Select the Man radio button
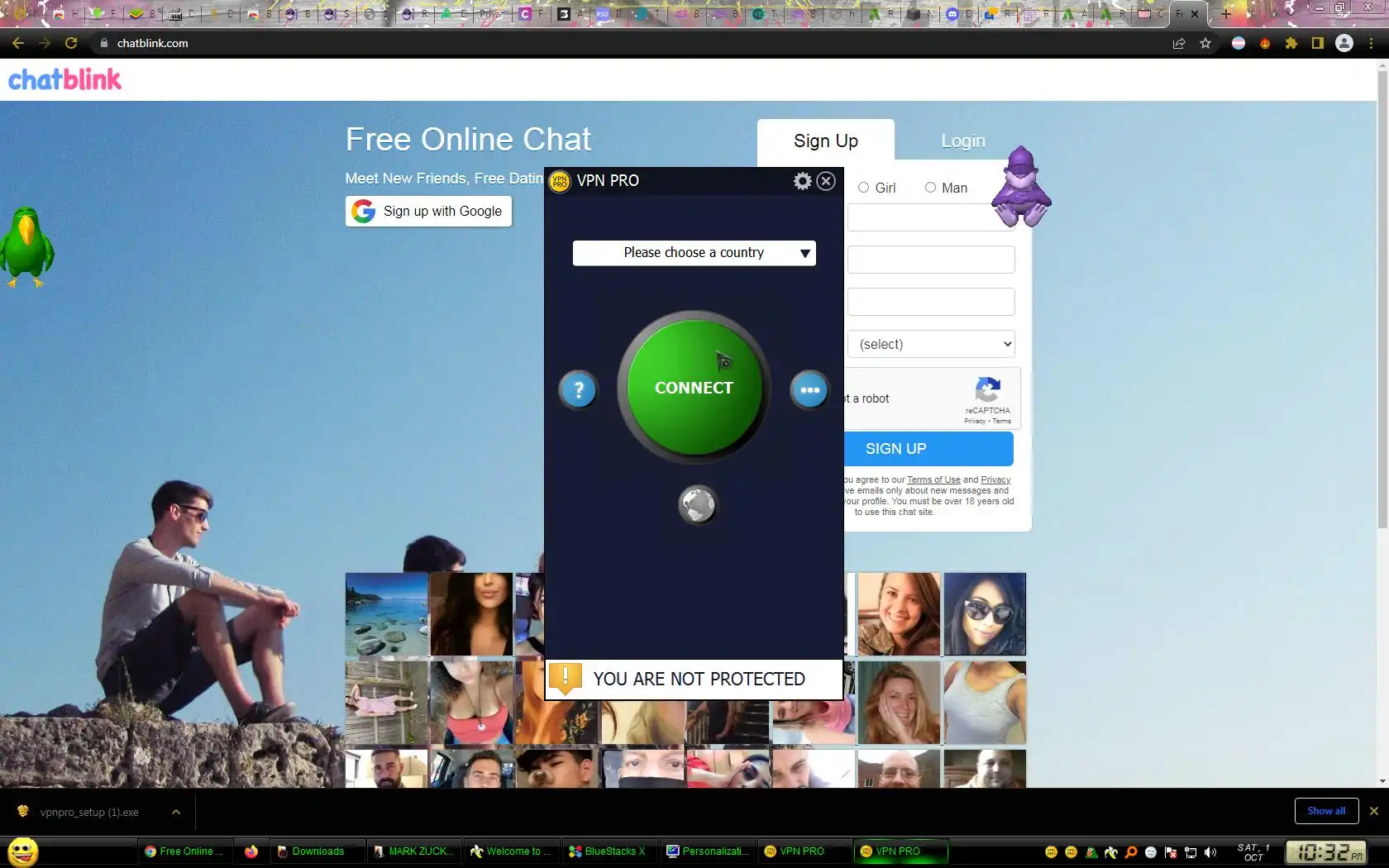Screen dimensions: 1389x868 930,188
